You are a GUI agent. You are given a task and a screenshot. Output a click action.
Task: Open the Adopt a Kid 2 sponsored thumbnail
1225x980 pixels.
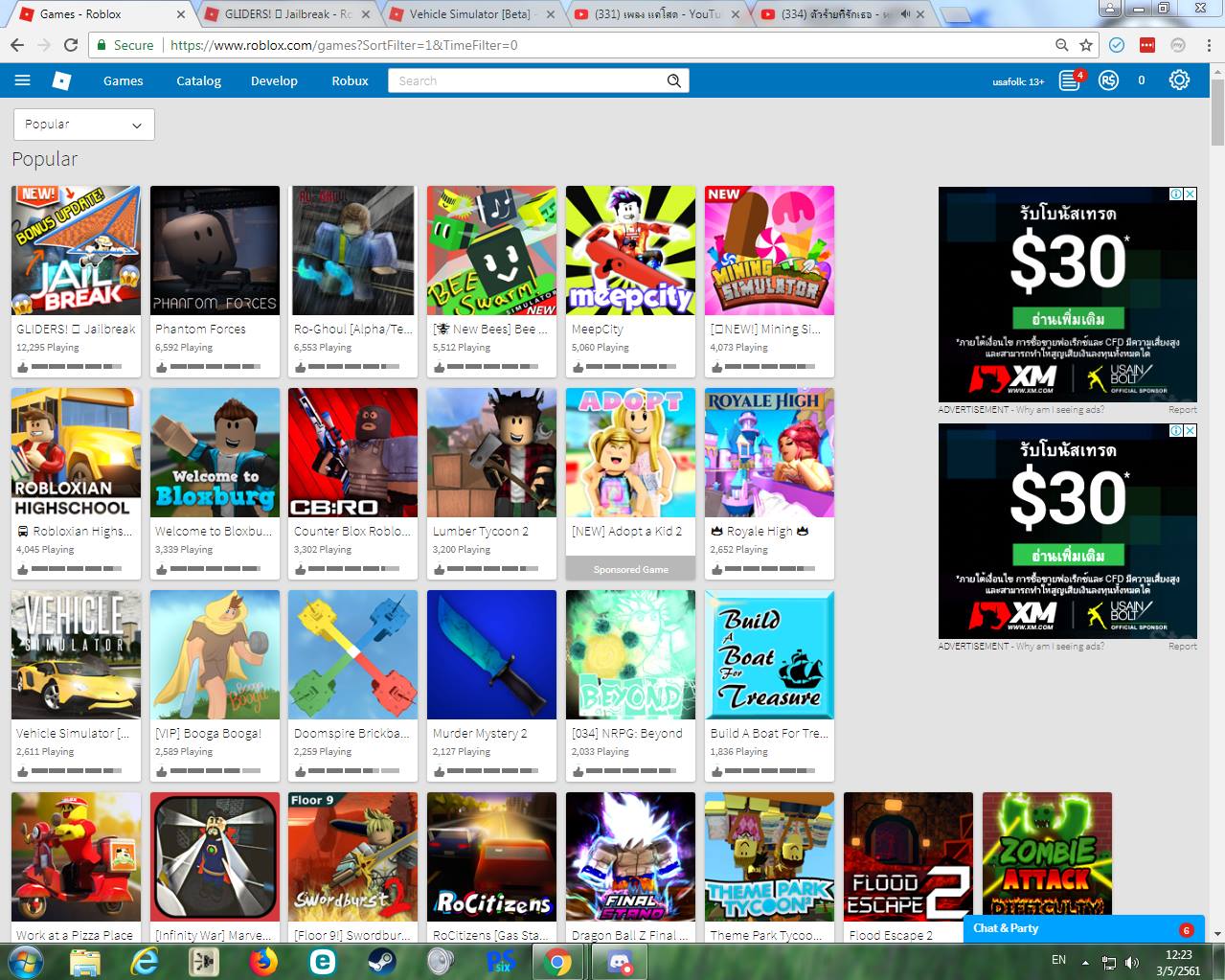coord(630,452)
